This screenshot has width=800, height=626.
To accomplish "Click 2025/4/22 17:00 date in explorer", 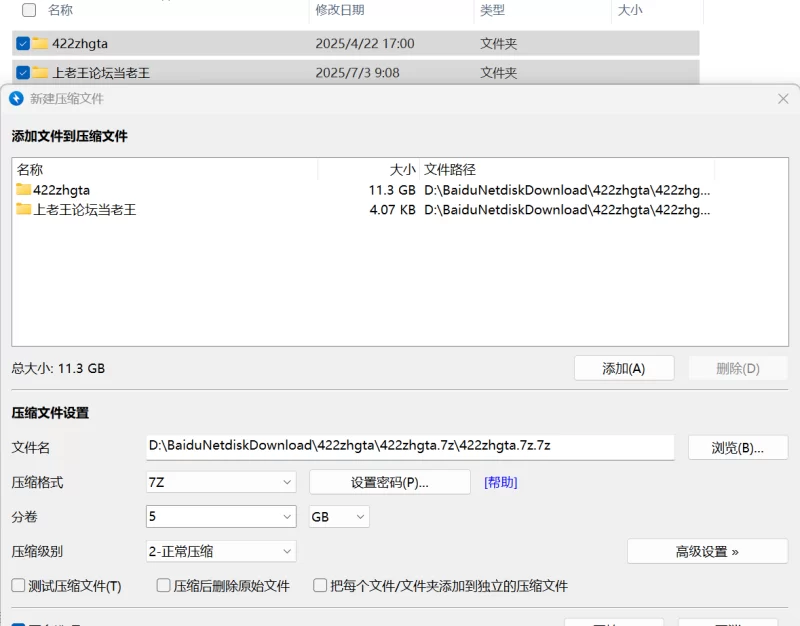I will coord(365,43).
